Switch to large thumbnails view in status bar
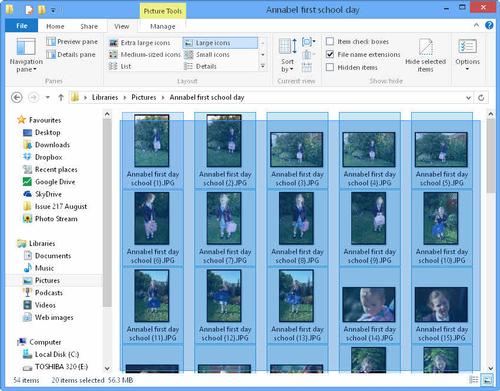The width and height of the screenshot is (500, 391). coord(487,380)
